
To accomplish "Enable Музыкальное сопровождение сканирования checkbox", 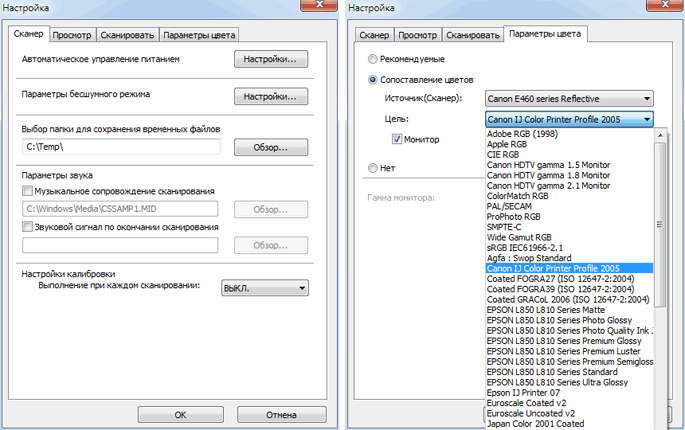I will click(27, 191).
